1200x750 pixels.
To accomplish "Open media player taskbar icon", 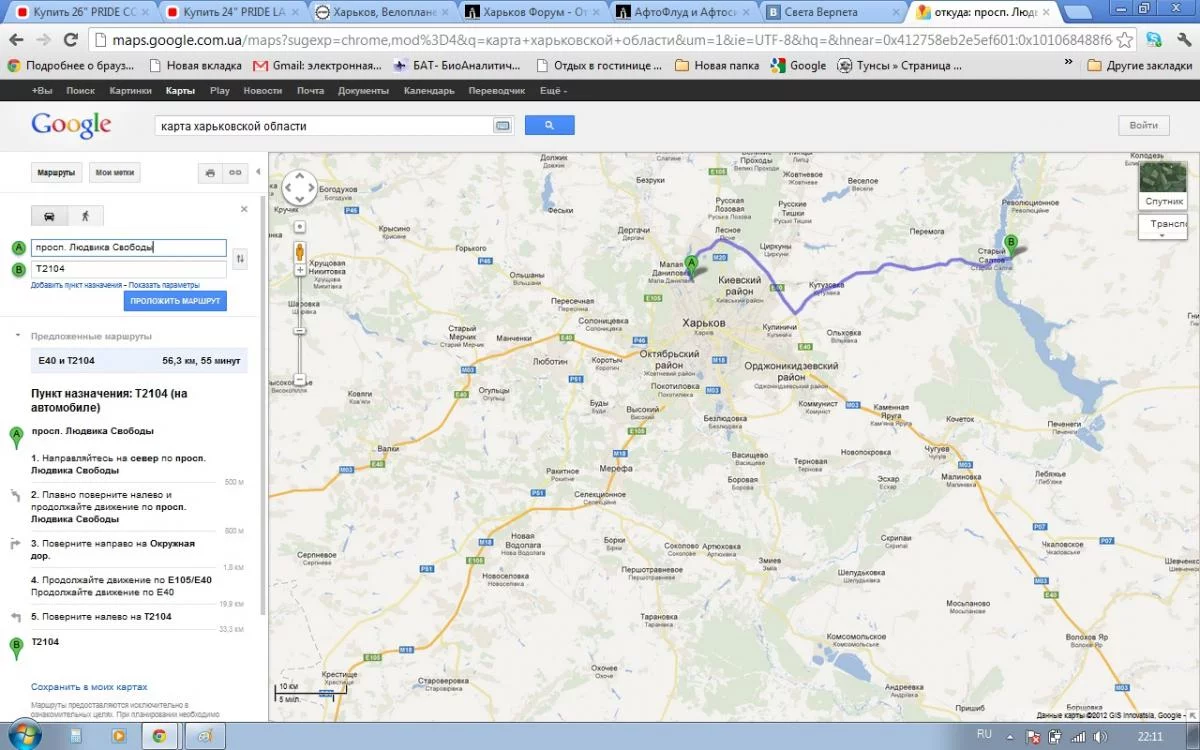I will click(x=118, y=735).
